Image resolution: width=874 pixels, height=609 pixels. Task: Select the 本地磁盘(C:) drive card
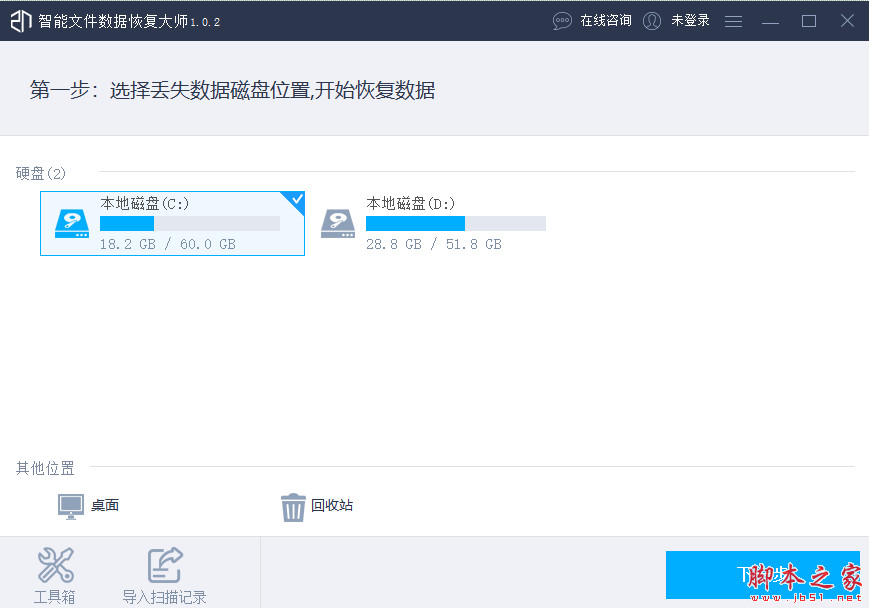(172, 222)
